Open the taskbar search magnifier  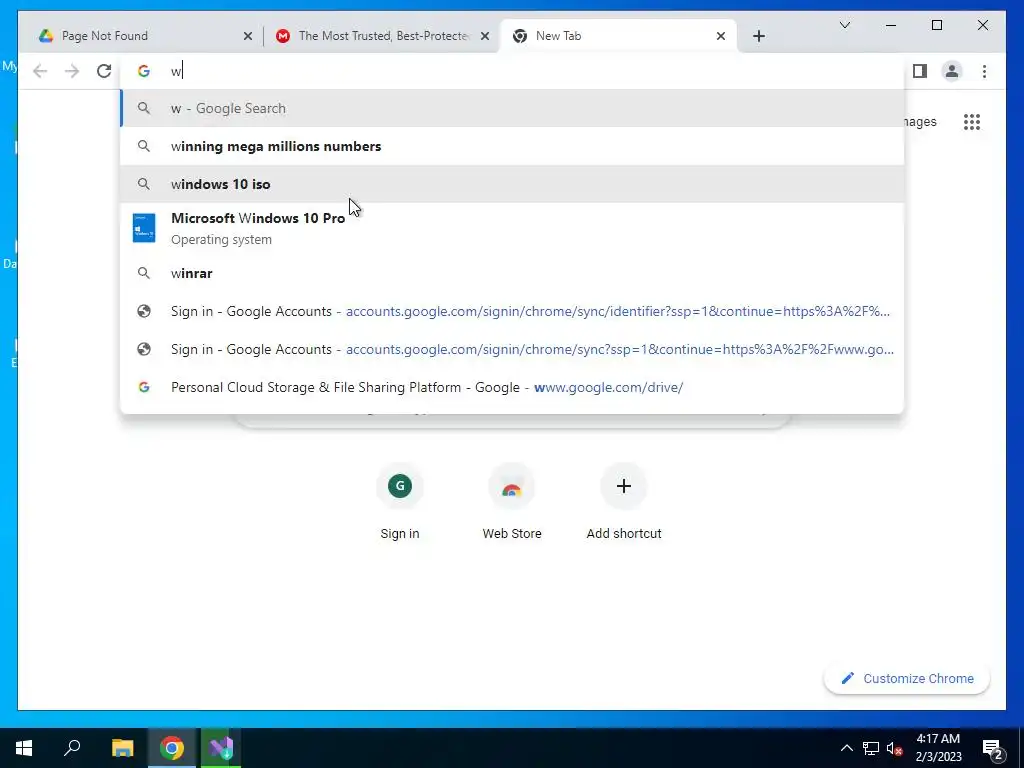(72, 748)
